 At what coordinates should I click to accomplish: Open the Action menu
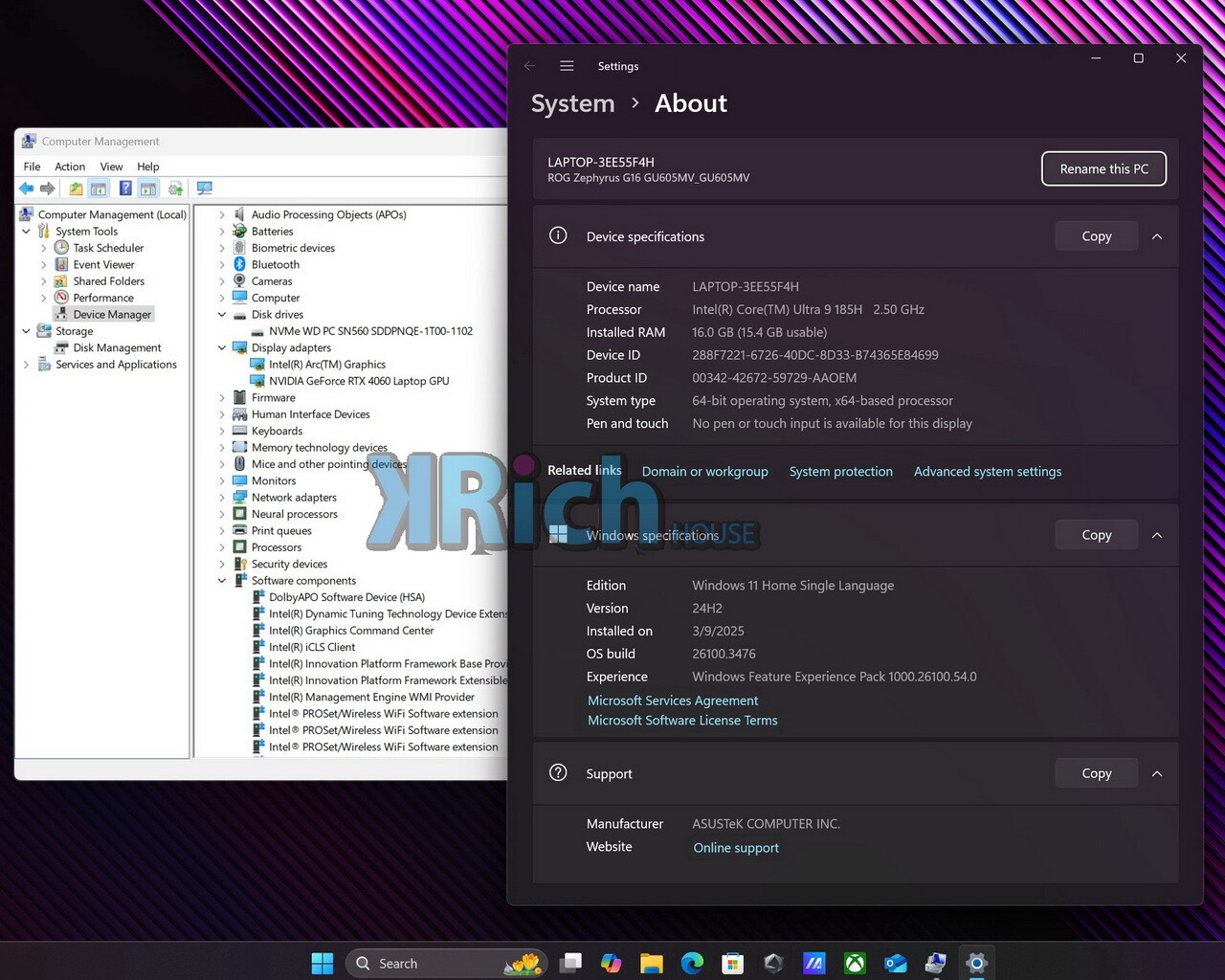point(70,167)
